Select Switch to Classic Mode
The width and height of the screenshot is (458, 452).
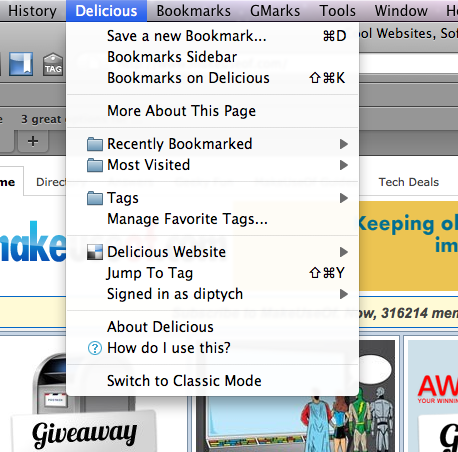click(x=213, y=381)
